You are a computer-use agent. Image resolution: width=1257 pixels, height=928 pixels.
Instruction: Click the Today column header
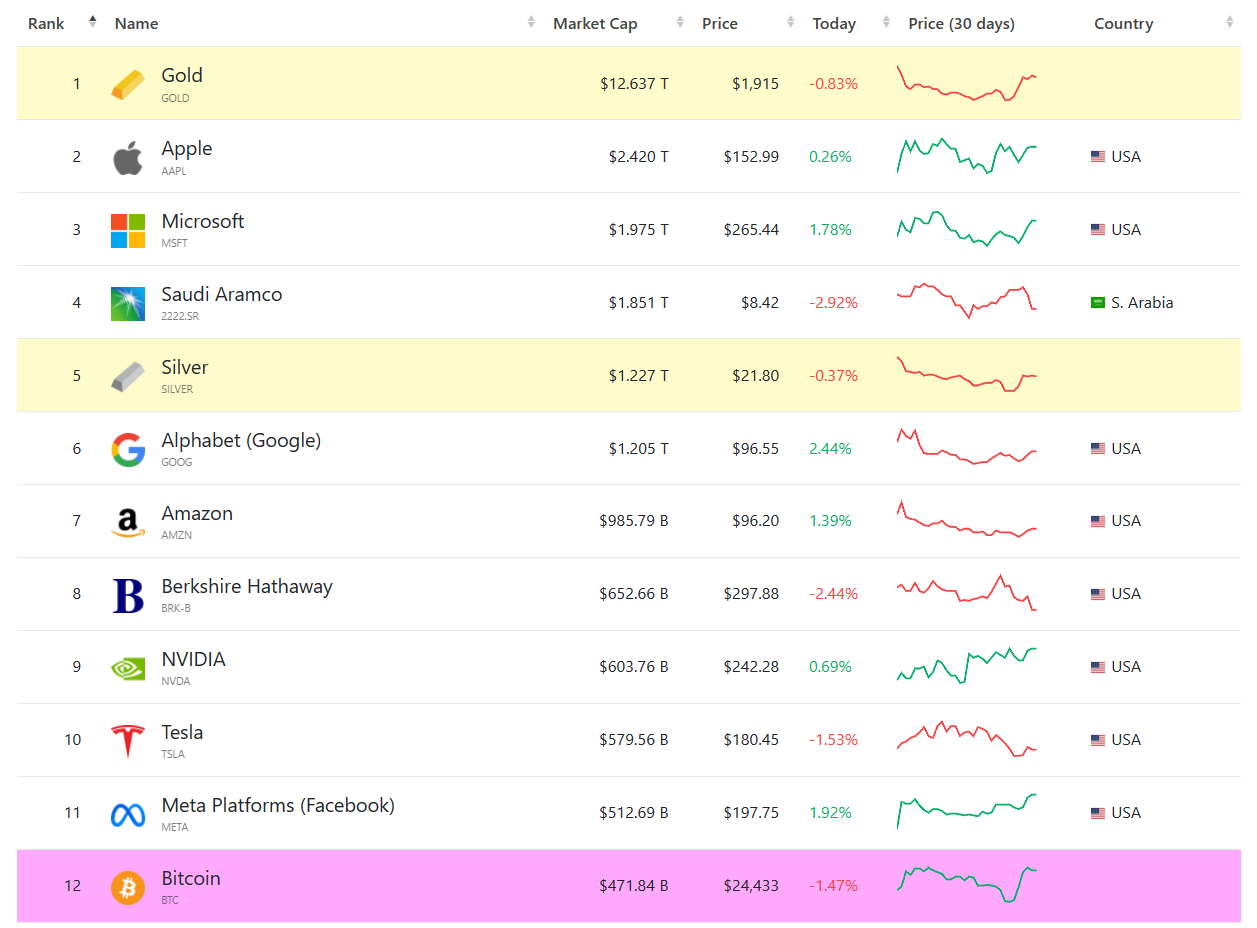click(833, 24)
